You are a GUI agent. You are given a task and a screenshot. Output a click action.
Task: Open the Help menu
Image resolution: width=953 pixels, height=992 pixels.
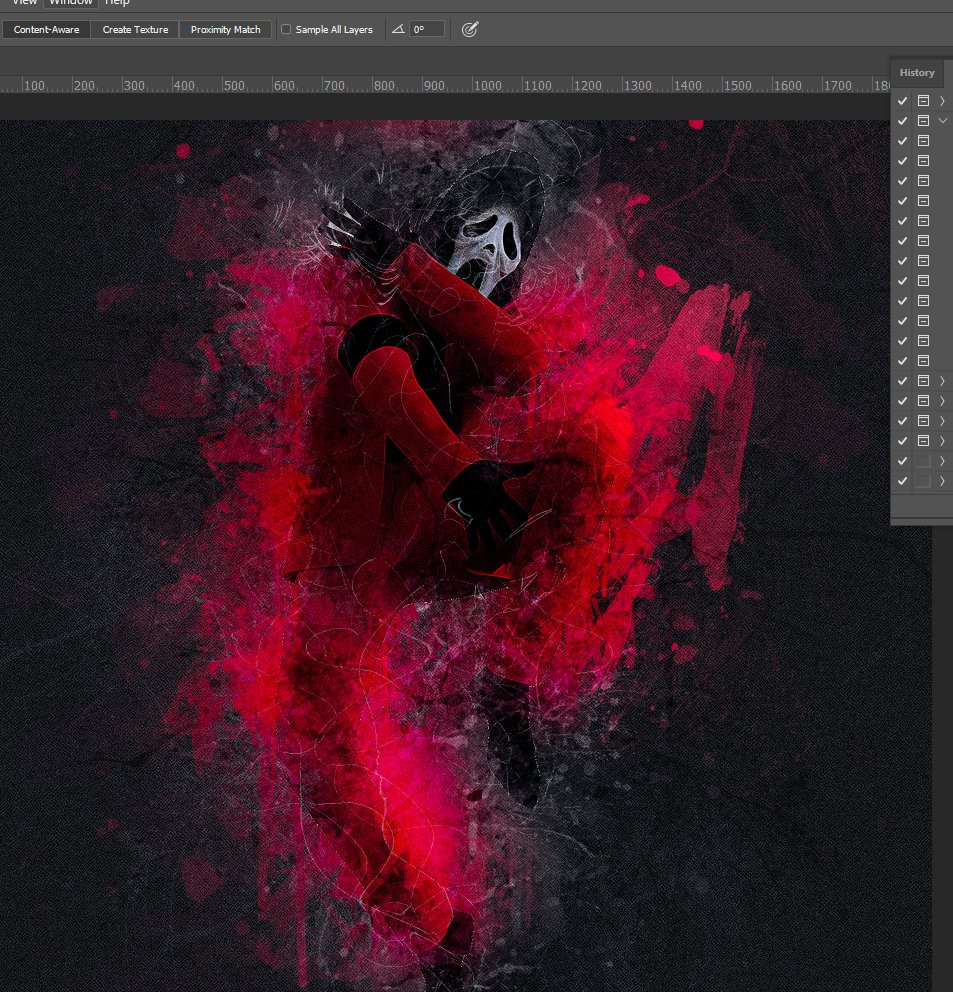117,3
